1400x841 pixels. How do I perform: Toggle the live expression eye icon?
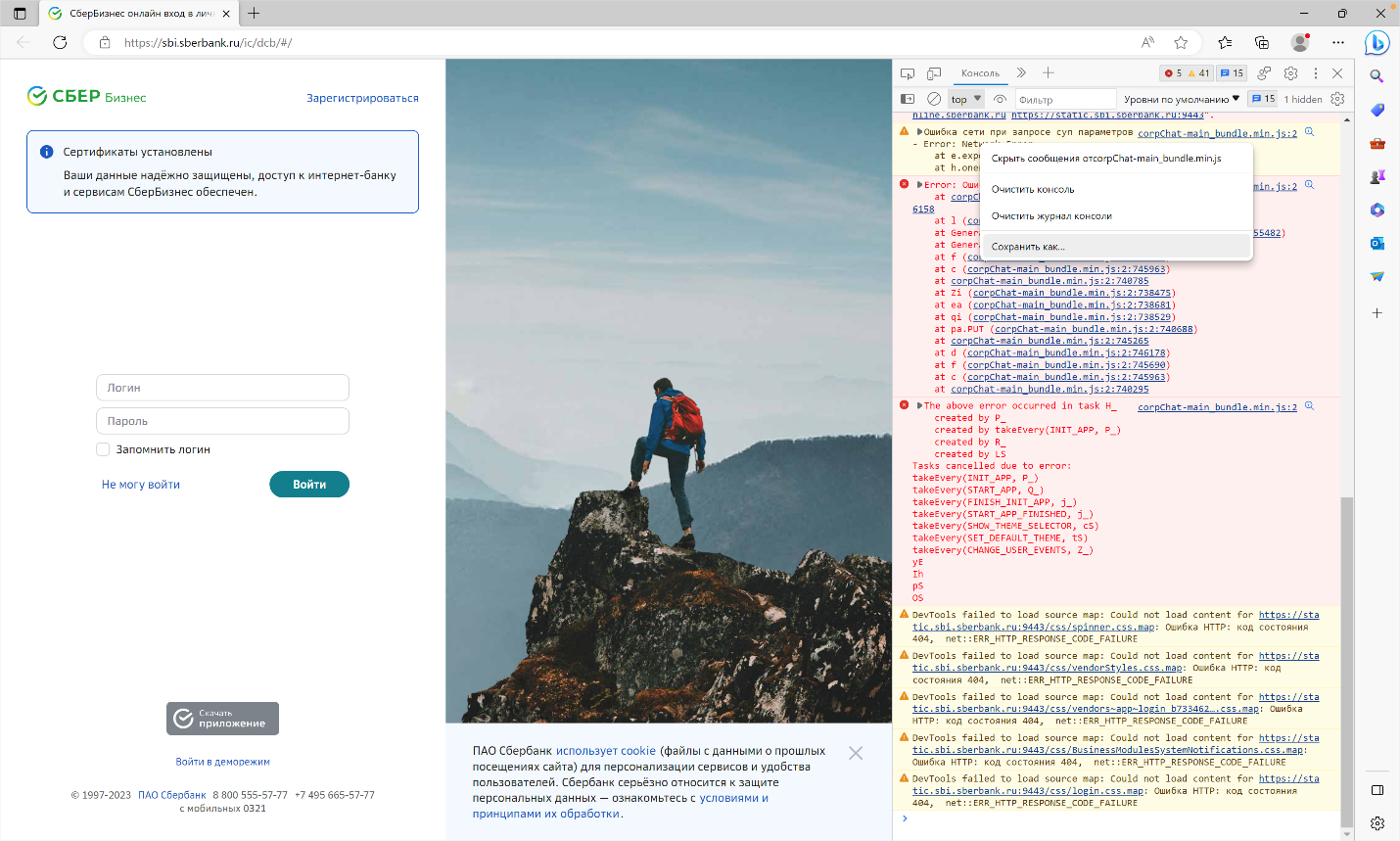(1000, 99)
